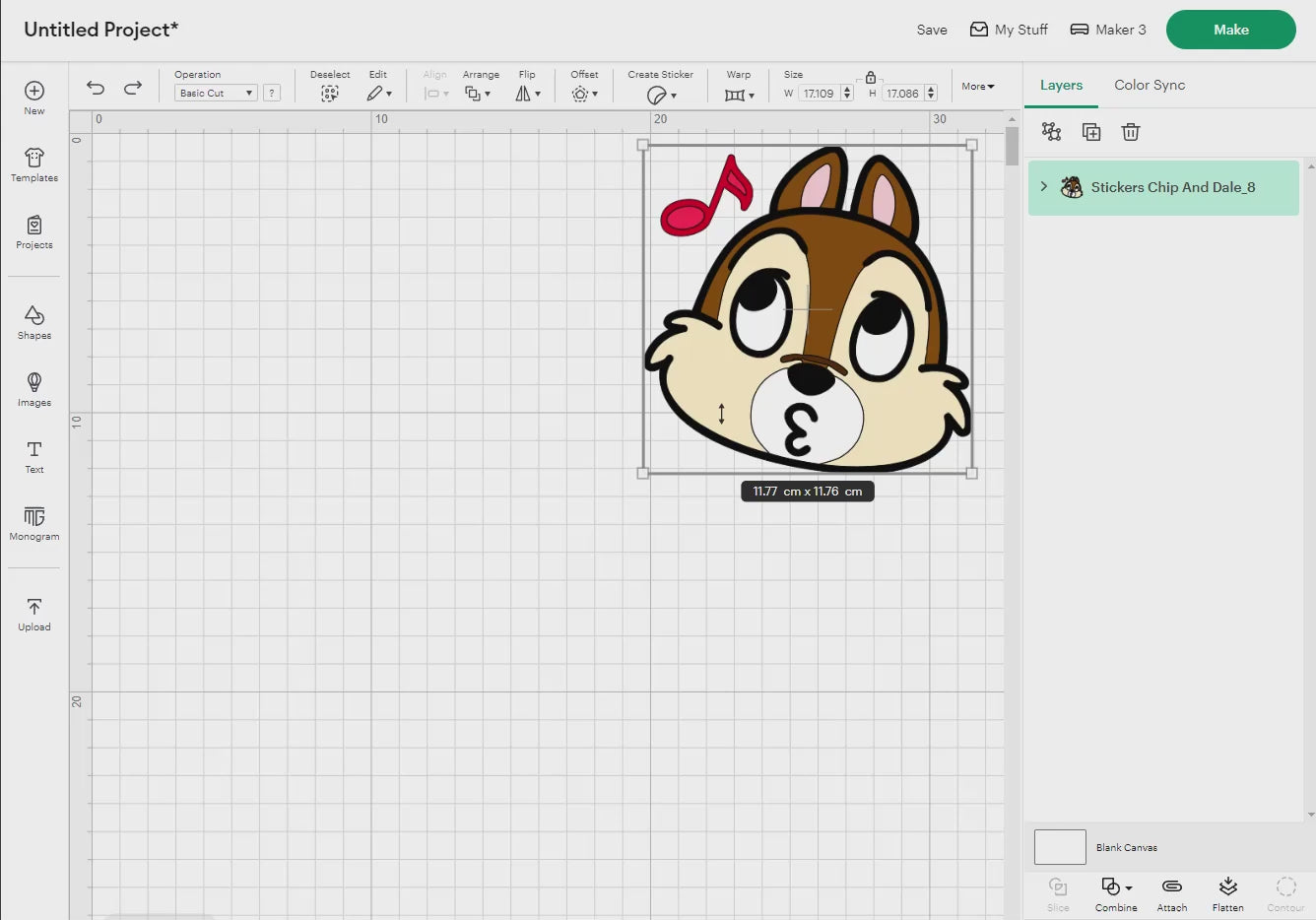Open the Offset tool
The image size is (1316, 920).
coord(584,94)
